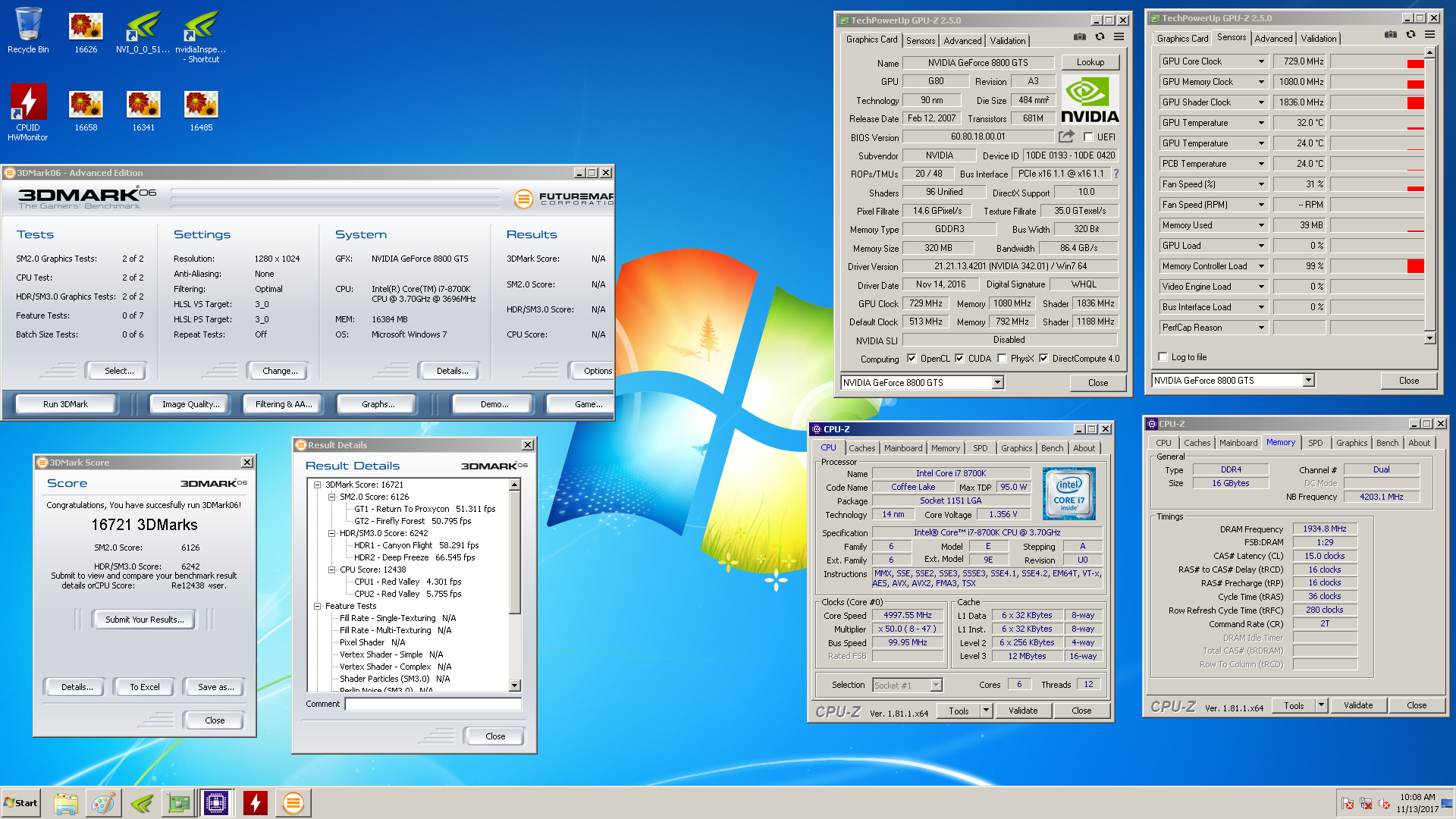Open the GPU Core Clock sensor dropdown
This screenshot has width=1456, height=819.
(1261, 61)
